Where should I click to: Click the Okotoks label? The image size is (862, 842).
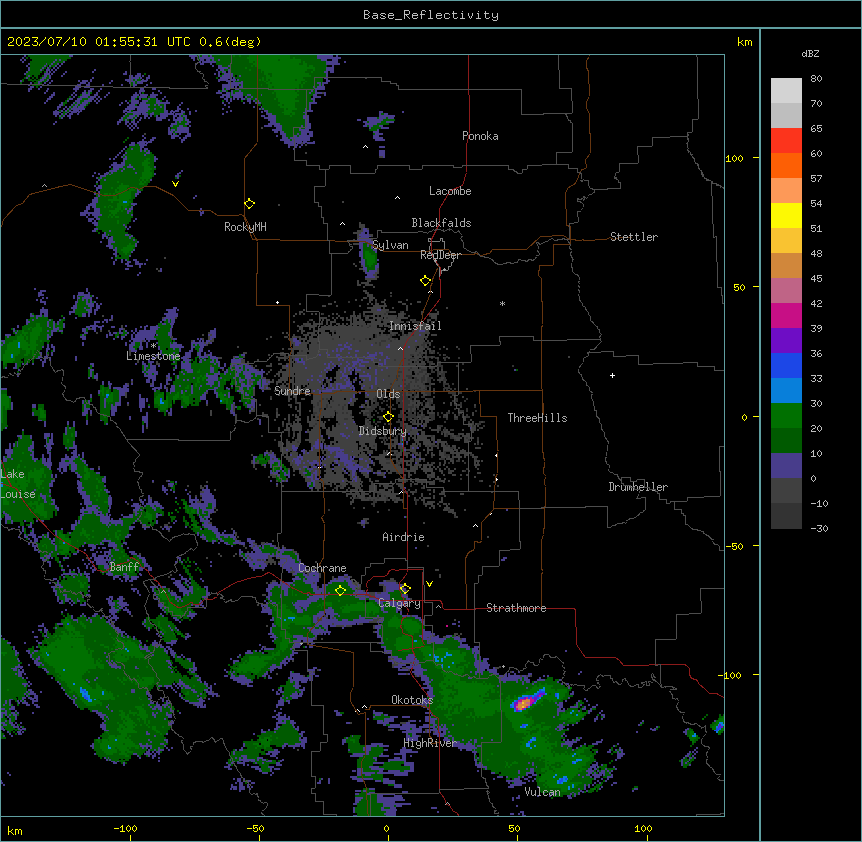coord(412,700)
